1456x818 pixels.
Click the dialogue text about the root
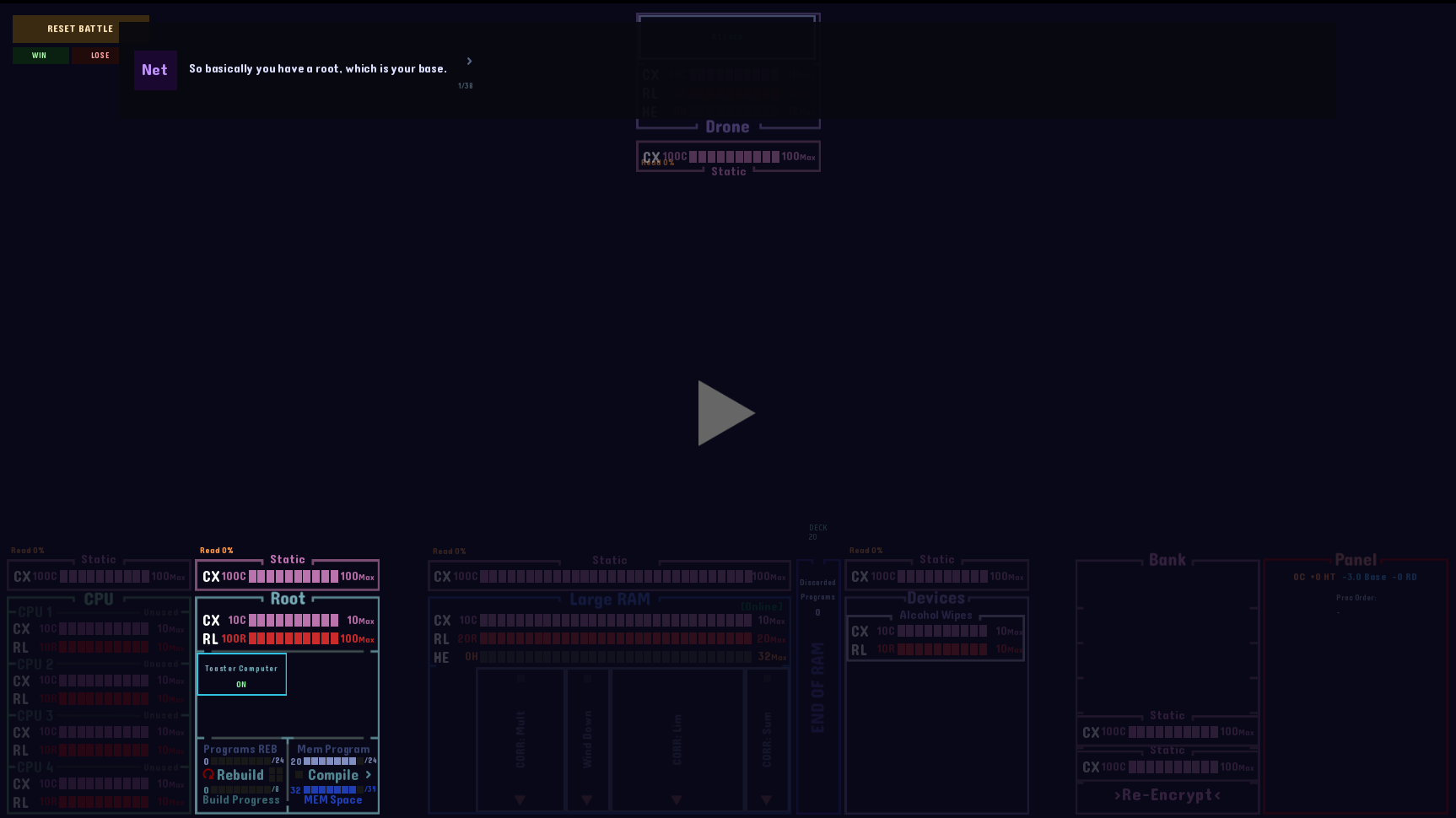click(x=318, y=69)
